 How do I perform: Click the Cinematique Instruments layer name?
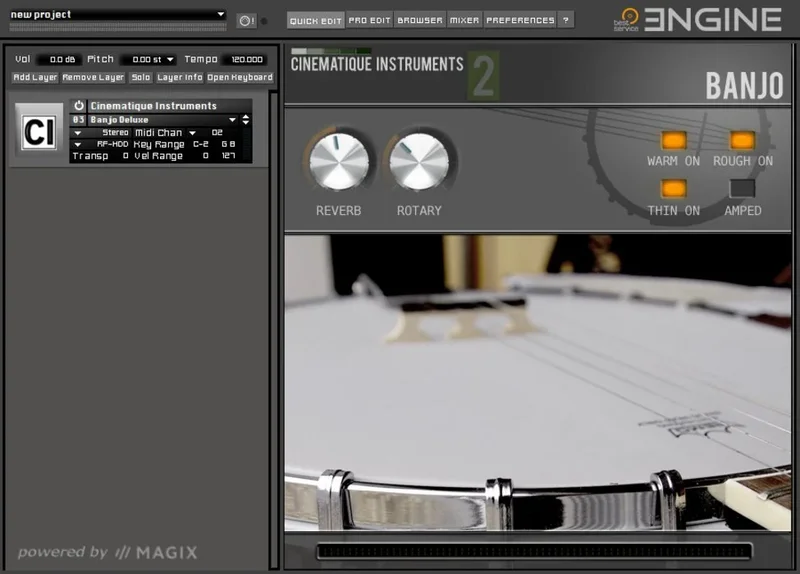(154, 106)
